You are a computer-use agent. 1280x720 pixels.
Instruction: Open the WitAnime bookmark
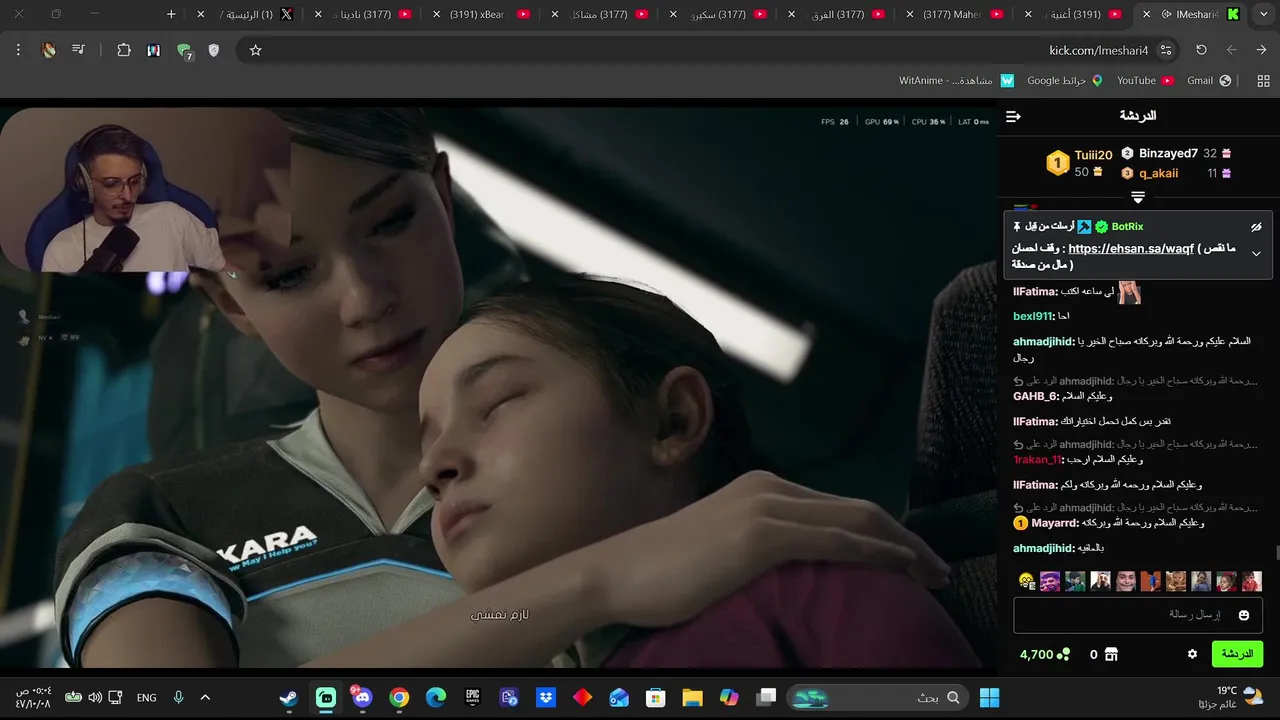point(956,80)
